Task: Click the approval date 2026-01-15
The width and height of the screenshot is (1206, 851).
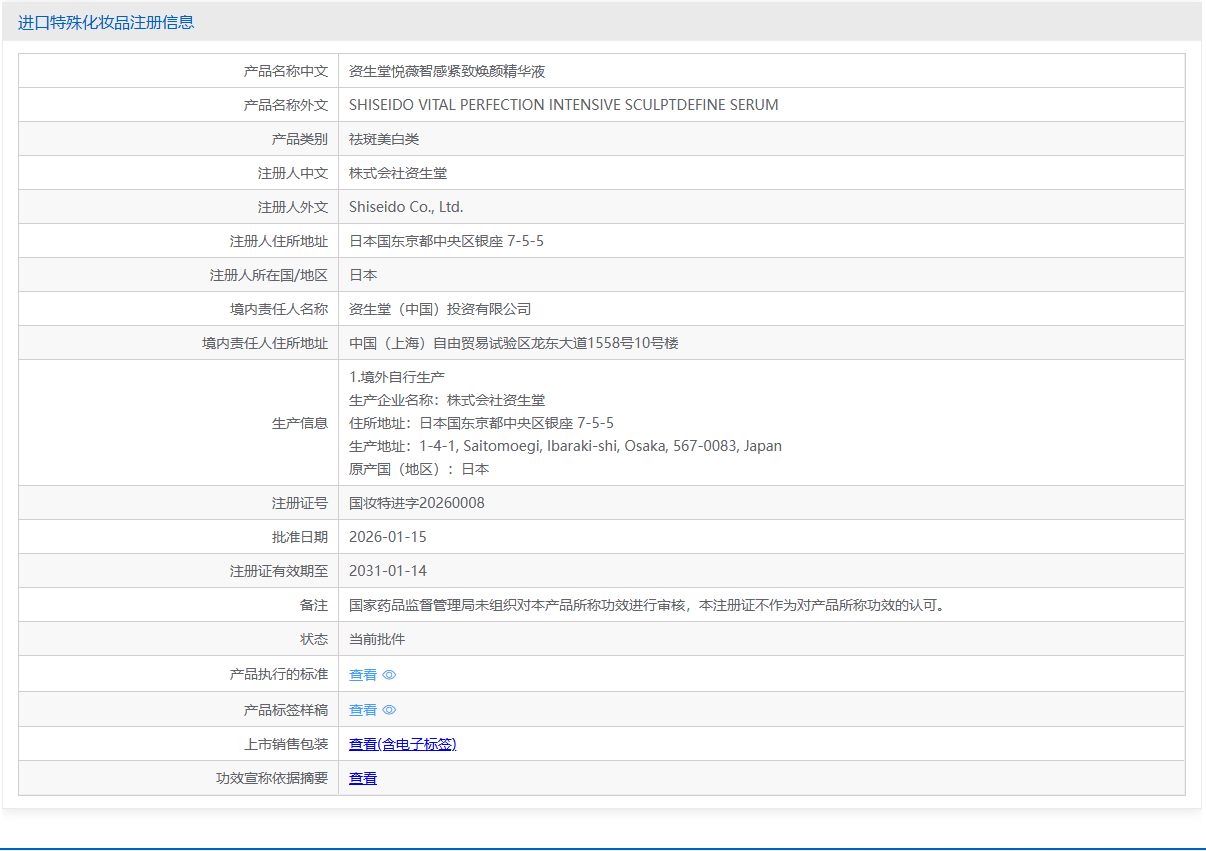Action: point(388,537)
